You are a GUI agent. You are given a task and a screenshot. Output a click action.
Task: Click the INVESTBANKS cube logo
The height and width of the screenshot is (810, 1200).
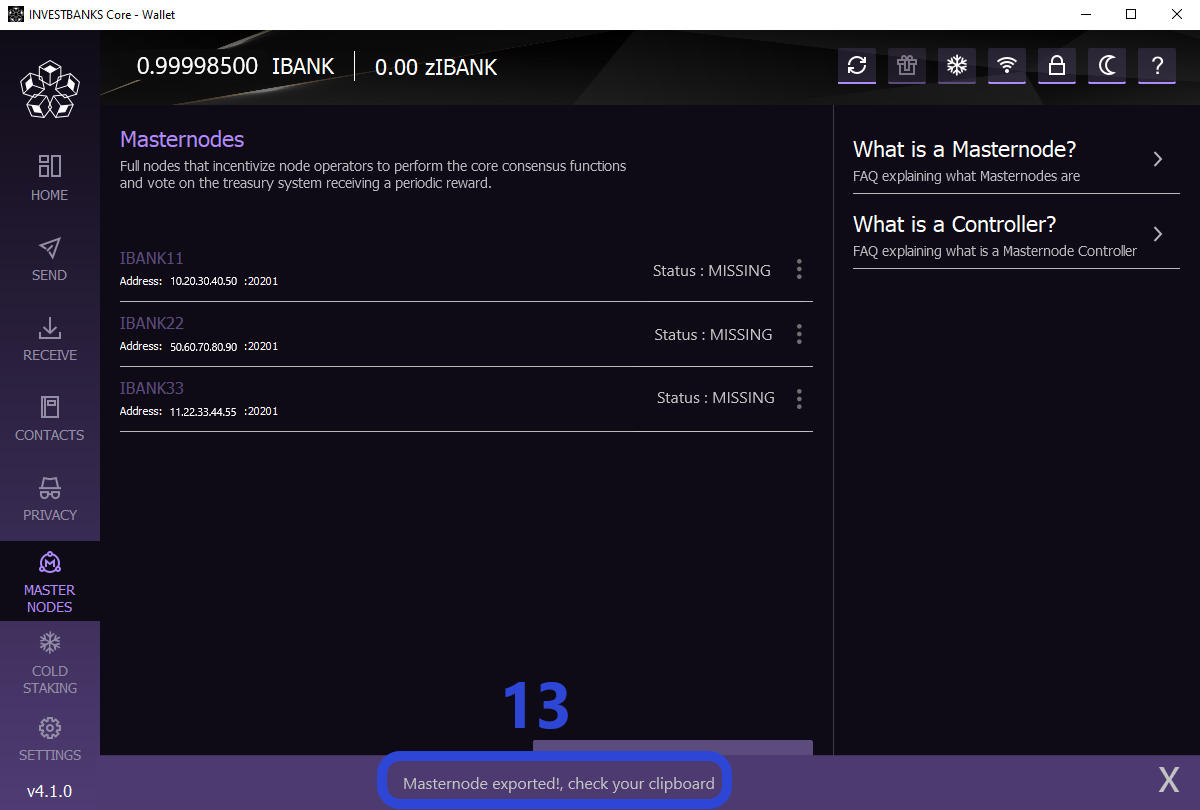(49, 88)
